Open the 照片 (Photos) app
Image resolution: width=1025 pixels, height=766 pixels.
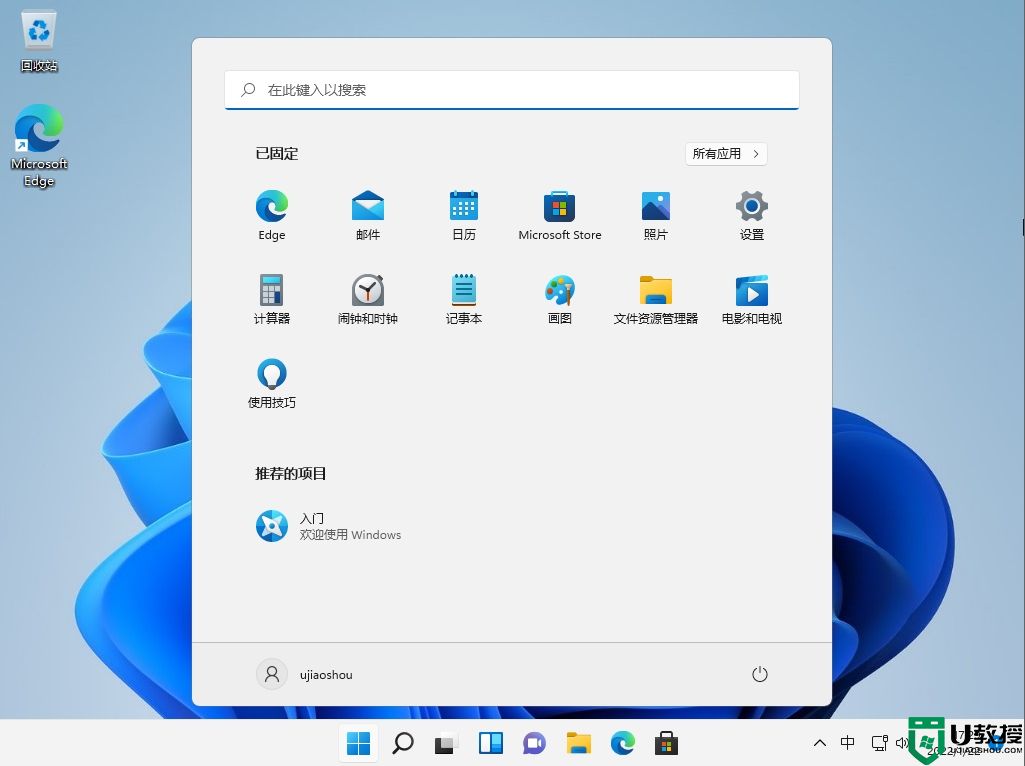point(655,213)
